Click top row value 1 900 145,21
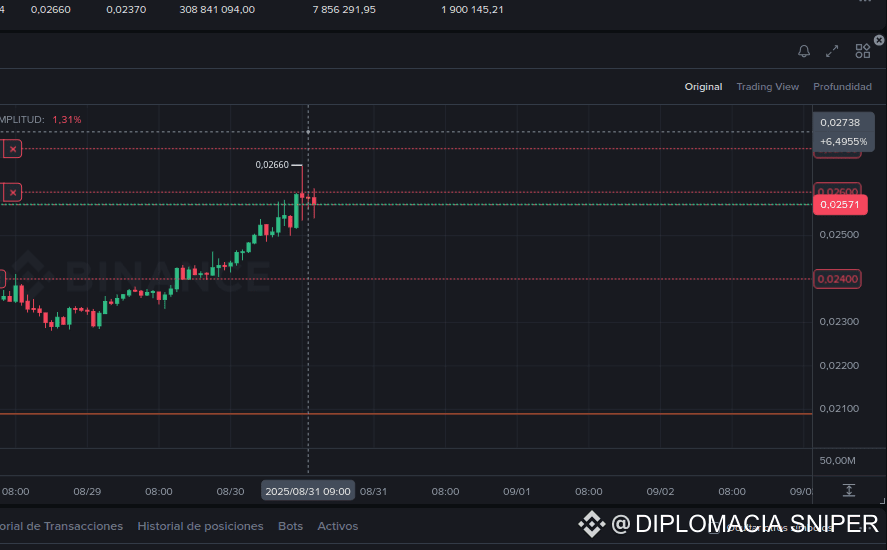887x550 pixels. (472, 10)
